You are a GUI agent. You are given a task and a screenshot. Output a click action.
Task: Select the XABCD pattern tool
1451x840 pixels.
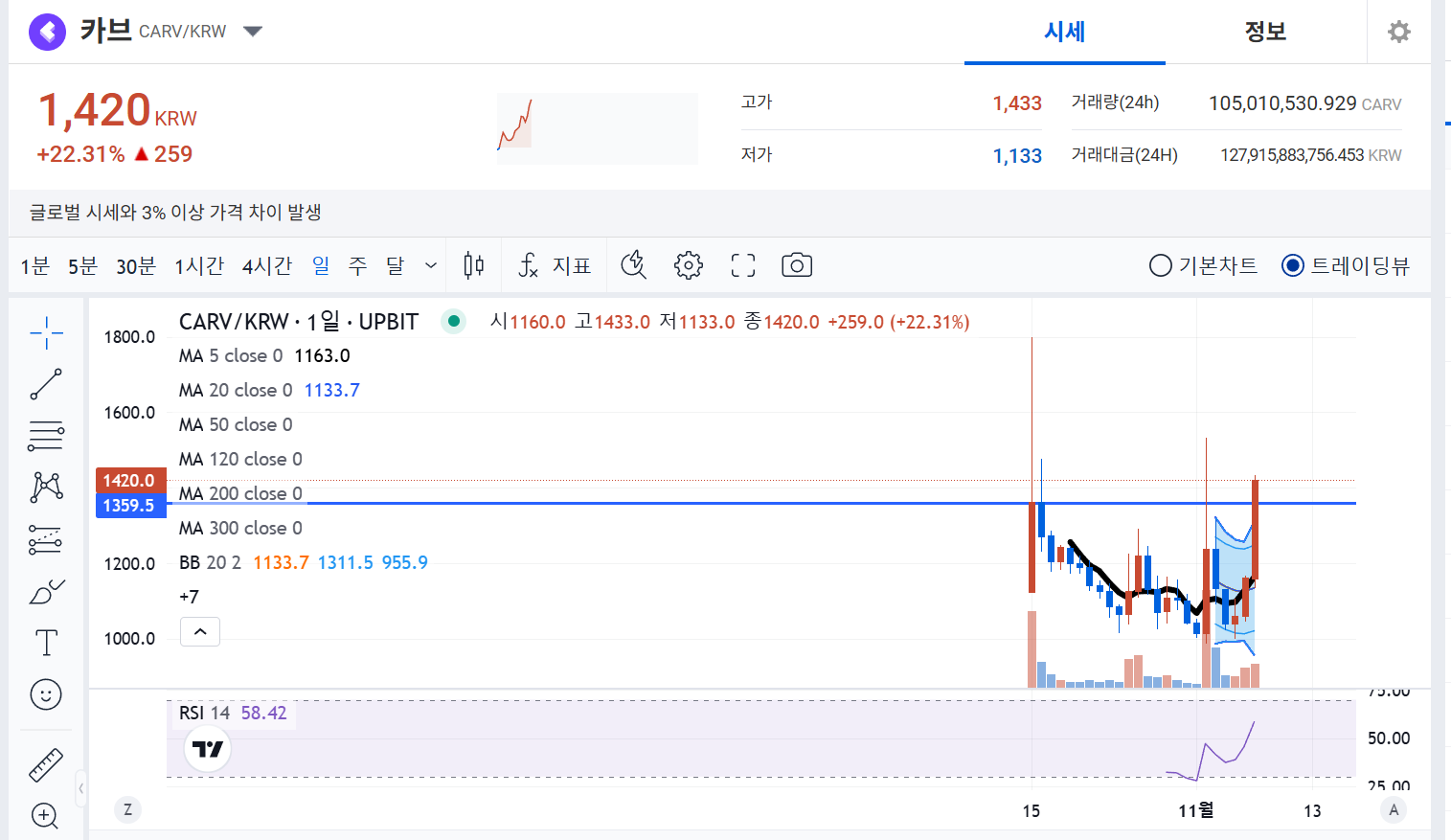pyautogui.click(x=46, y=488)
